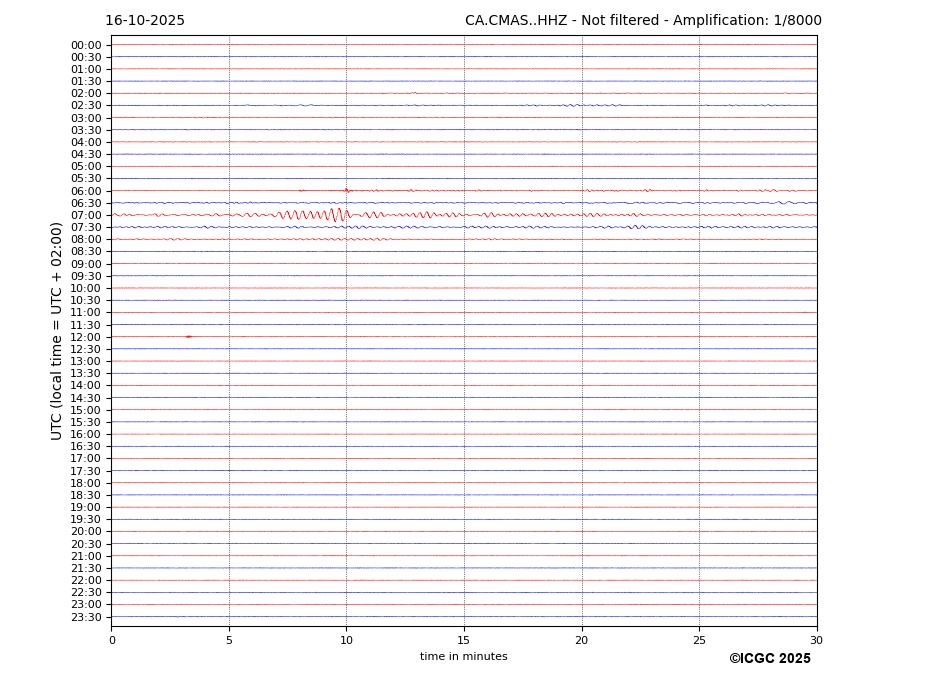Click the 23:30 row time label
This screenshot has width=927, height=696.
pos(86,617)
